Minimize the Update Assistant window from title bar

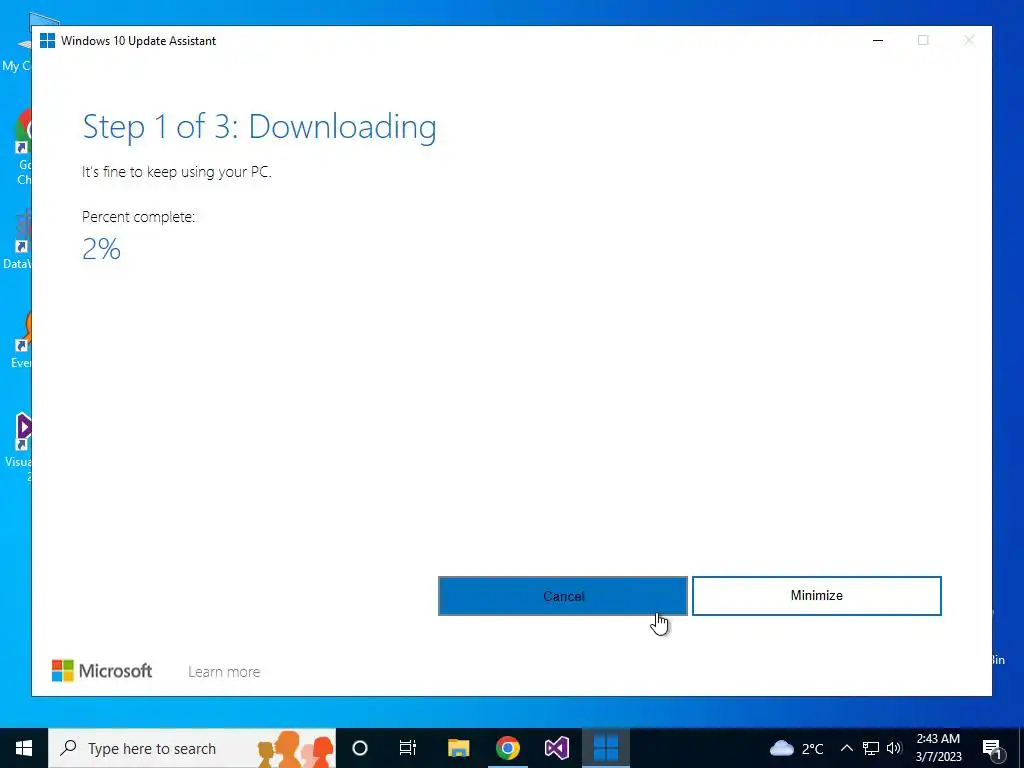(878, 40)
